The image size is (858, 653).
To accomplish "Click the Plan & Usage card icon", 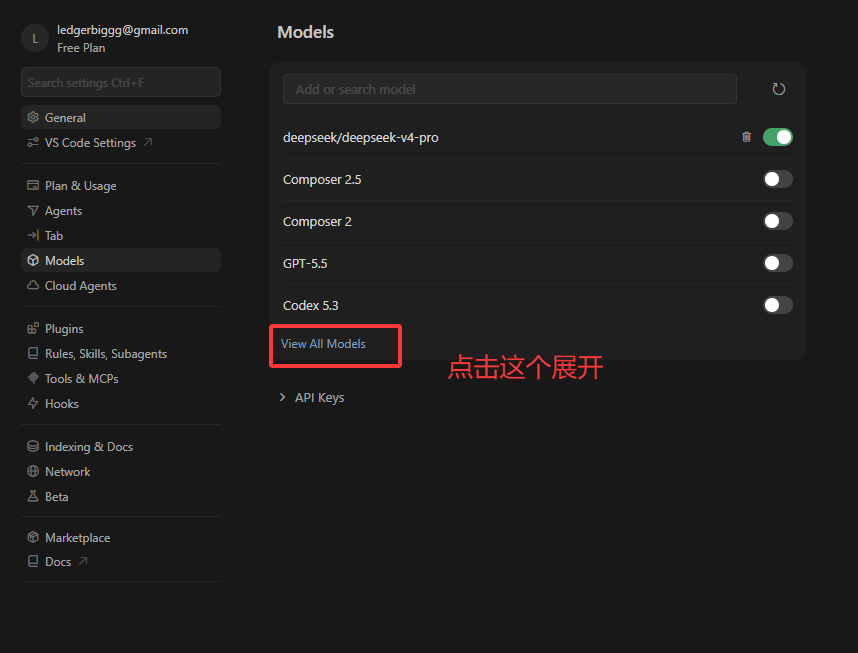I will point(33,186).
